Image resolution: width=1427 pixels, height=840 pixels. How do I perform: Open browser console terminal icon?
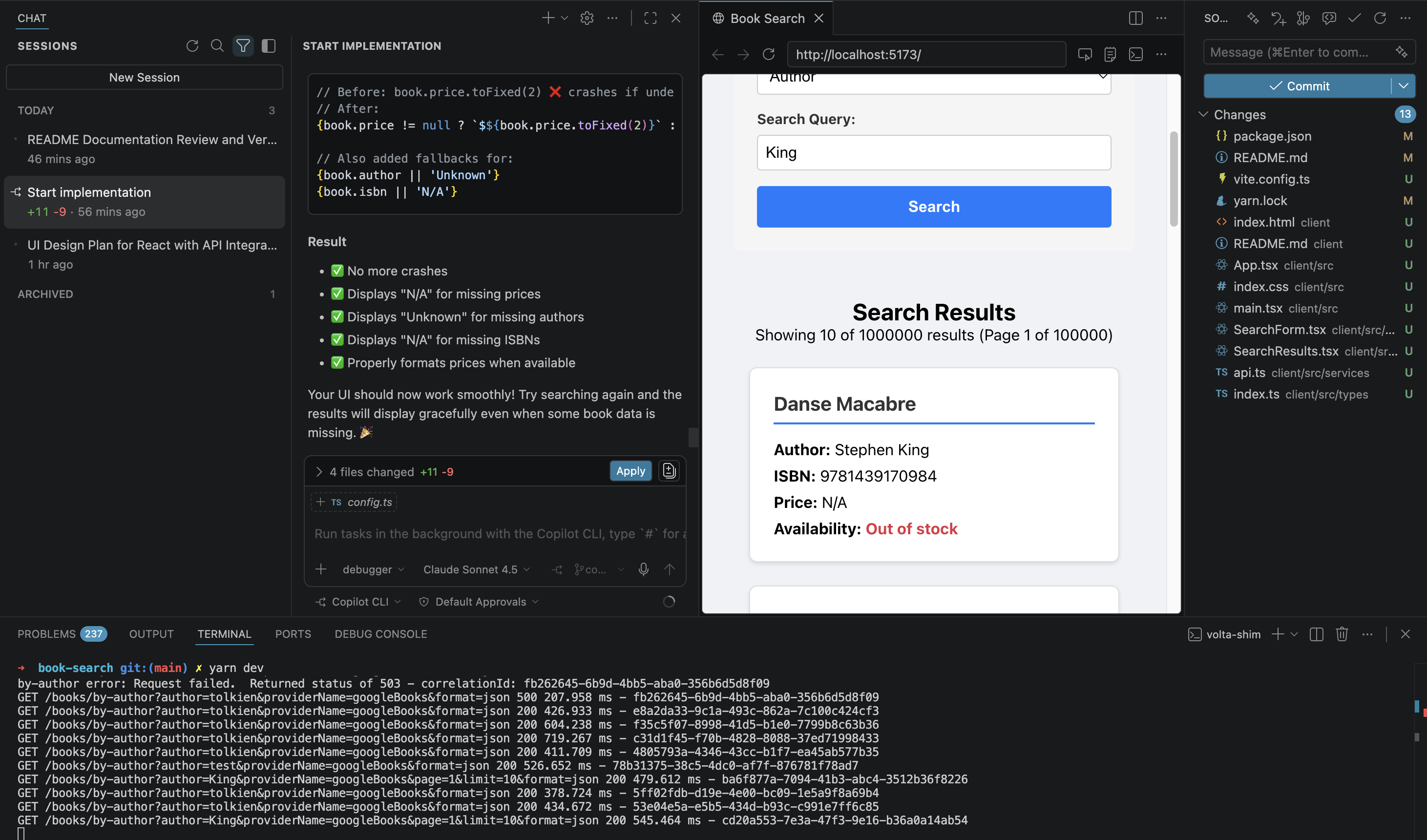[x=1135, y=54]
